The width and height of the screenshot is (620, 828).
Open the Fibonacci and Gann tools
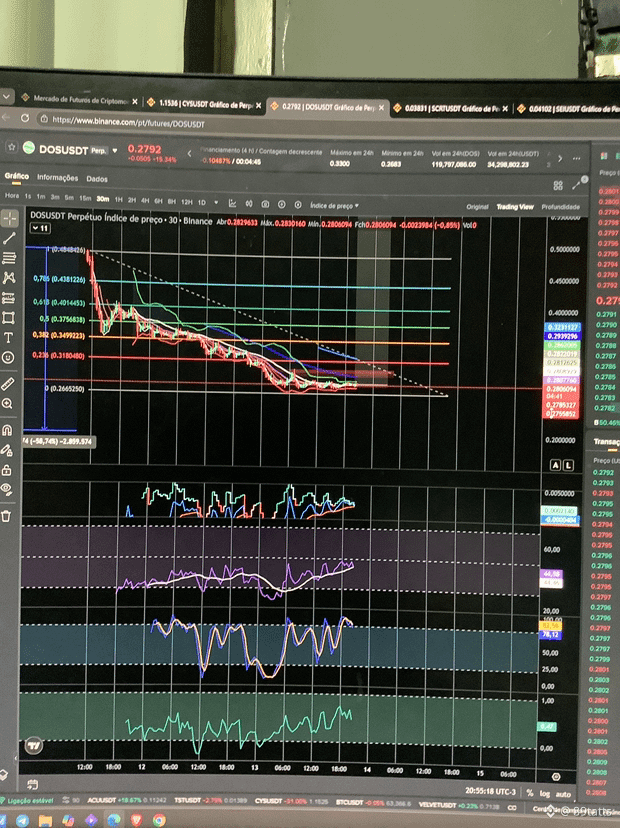pos(9,258)
